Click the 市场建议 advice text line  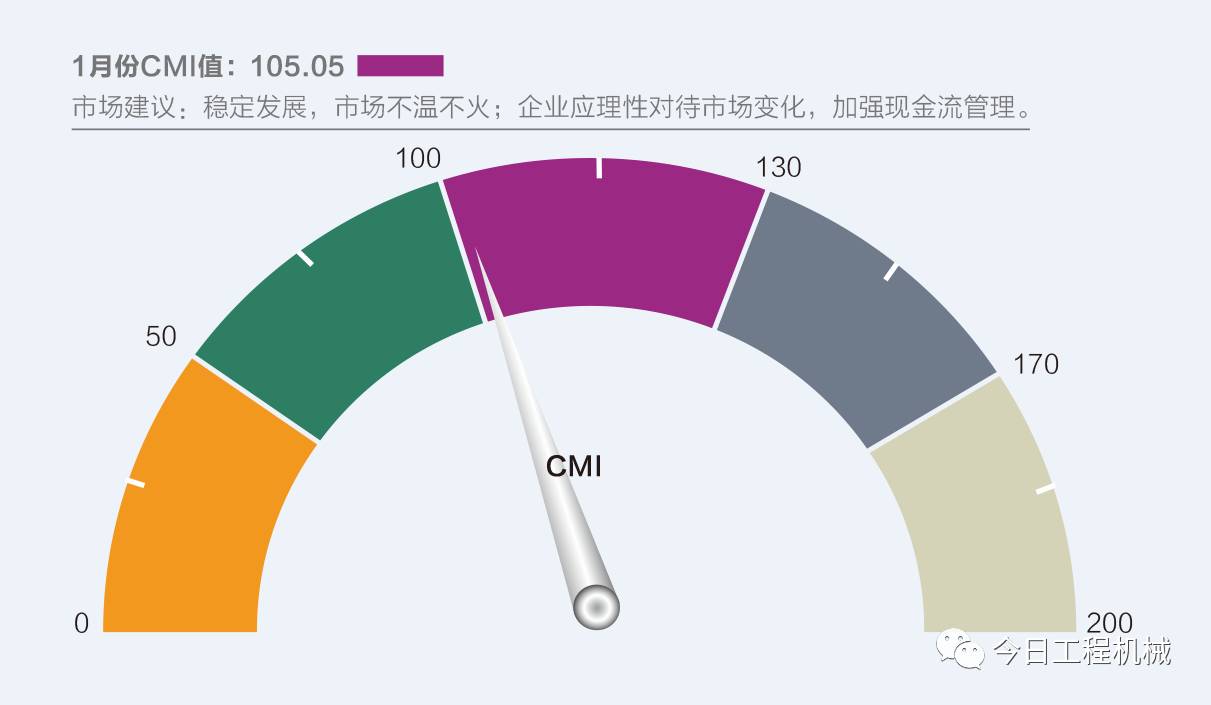coord(551,108)
